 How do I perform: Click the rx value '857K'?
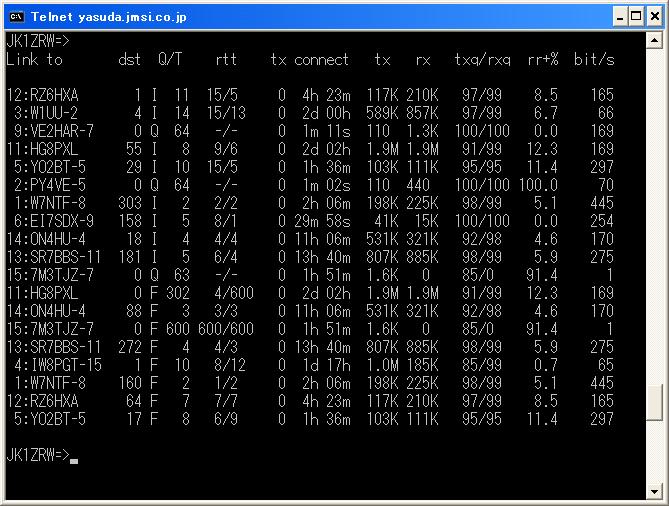pyautogui.click(x=422, y=113)
